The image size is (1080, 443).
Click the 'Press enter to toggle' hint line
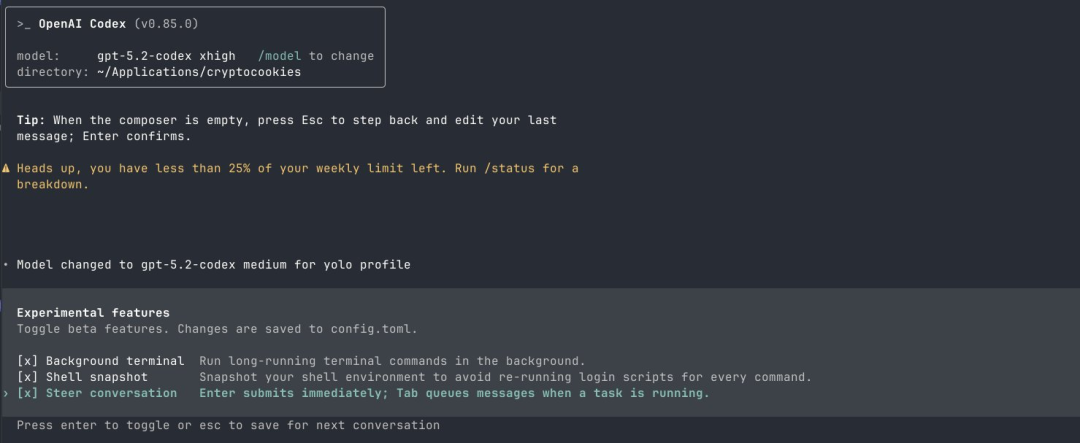click(x=228, y=425)
